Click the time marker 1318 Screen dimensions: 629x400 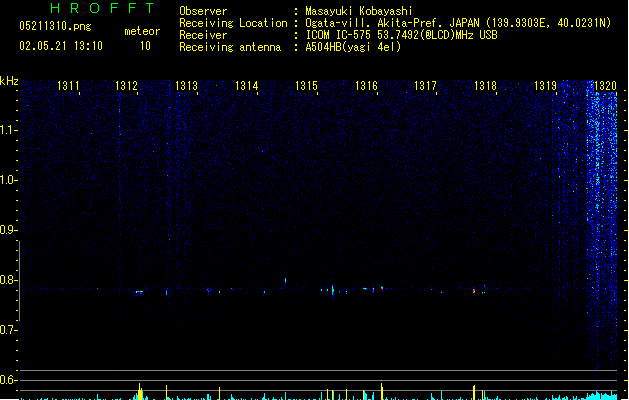485,86
